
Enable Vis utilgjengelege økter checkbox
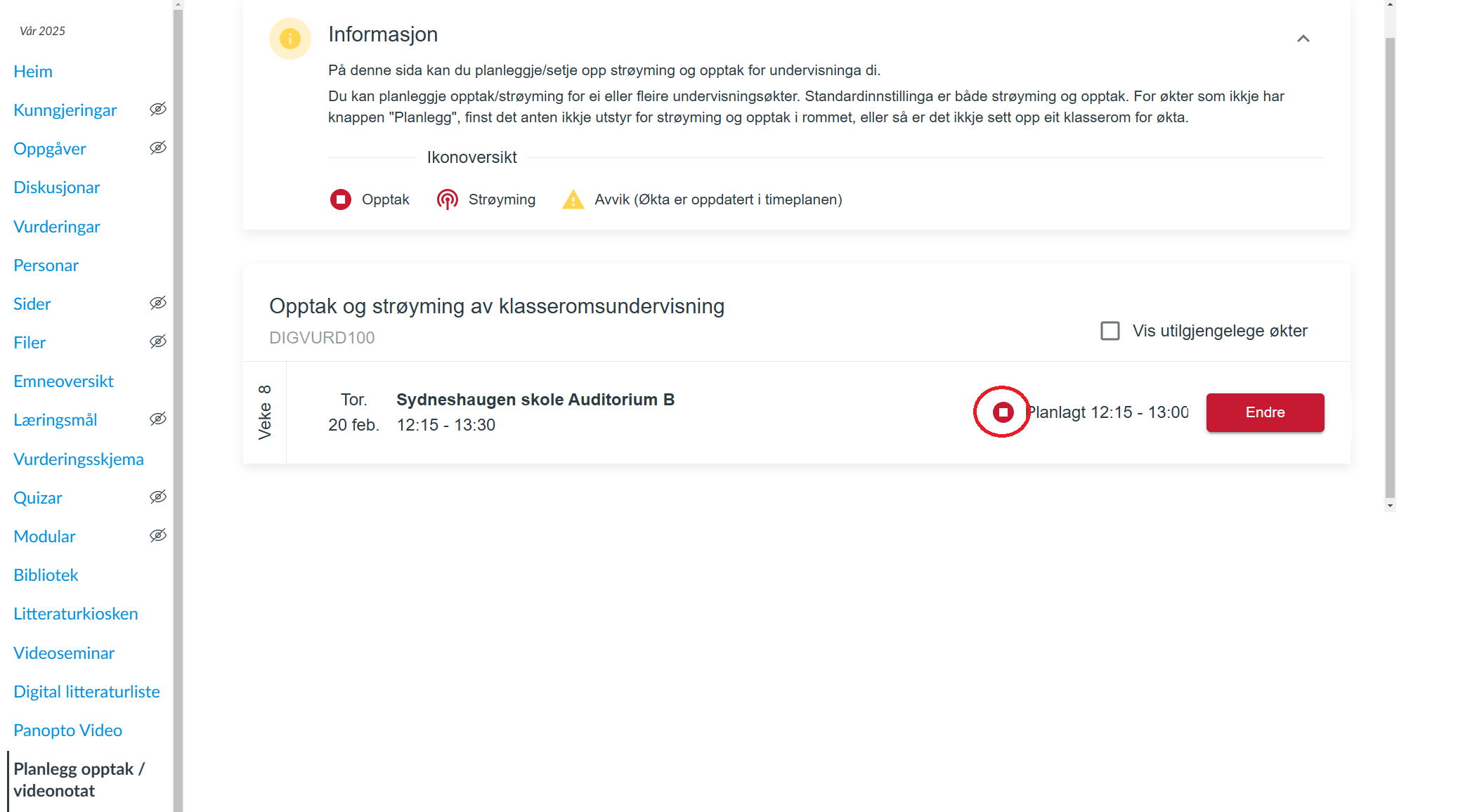[1110, 331]
